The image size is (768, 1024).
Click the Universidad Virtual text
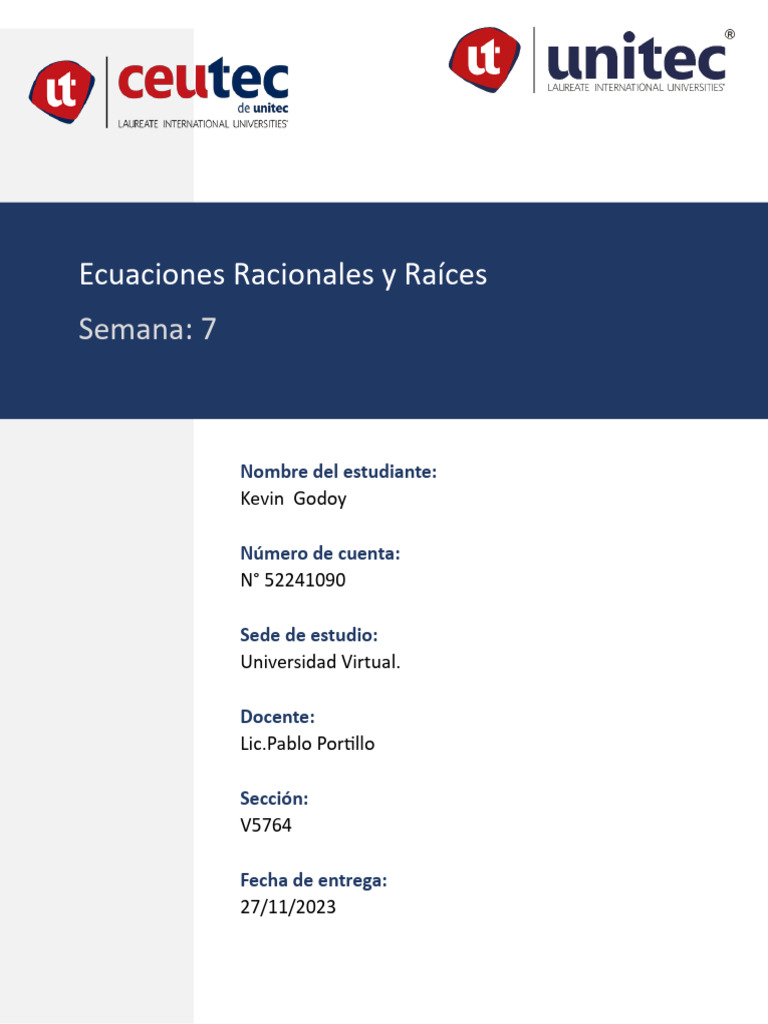[x=320, y=662]
